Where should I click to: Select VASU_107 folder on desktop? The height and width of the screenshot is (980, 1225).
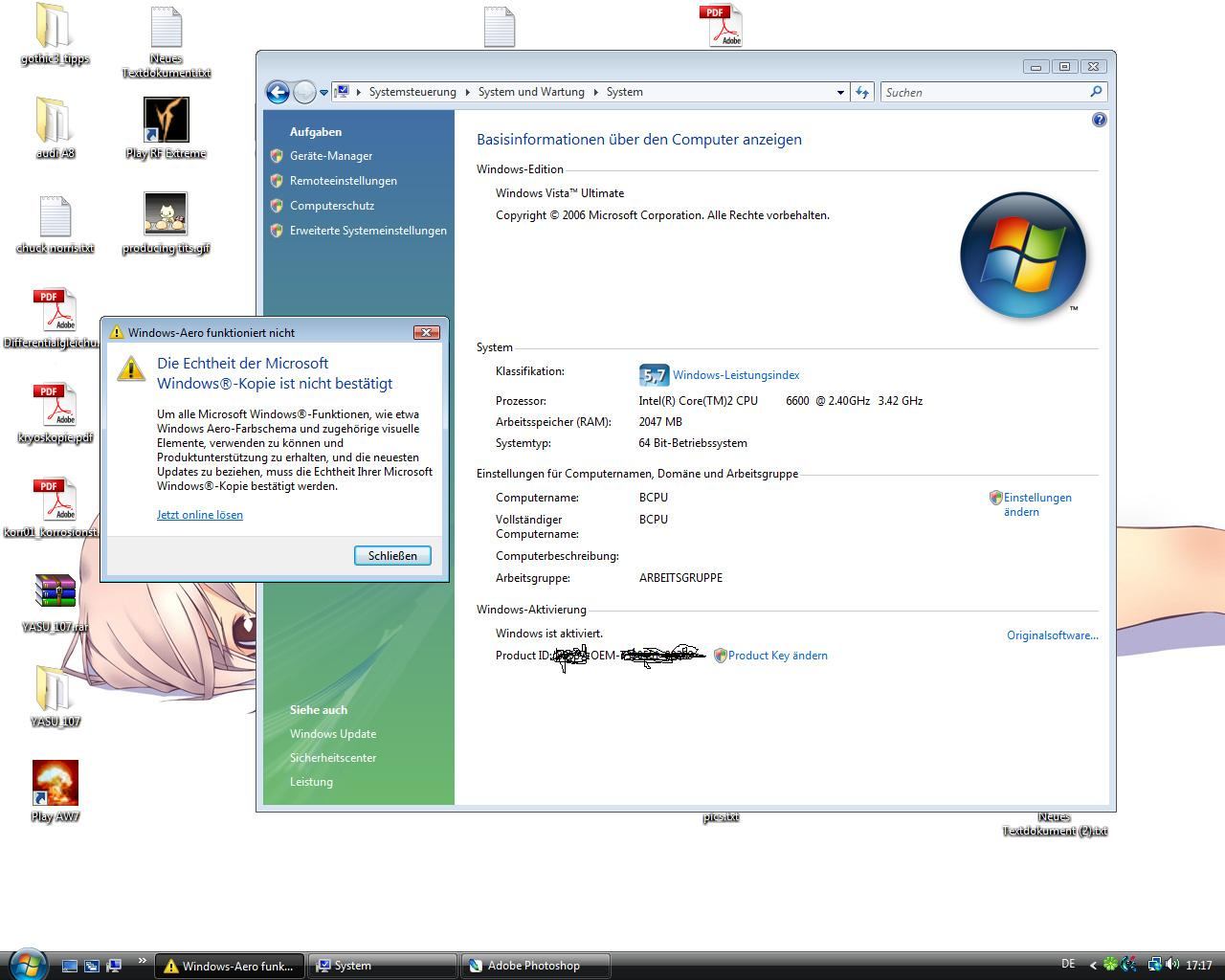[55, 697]
